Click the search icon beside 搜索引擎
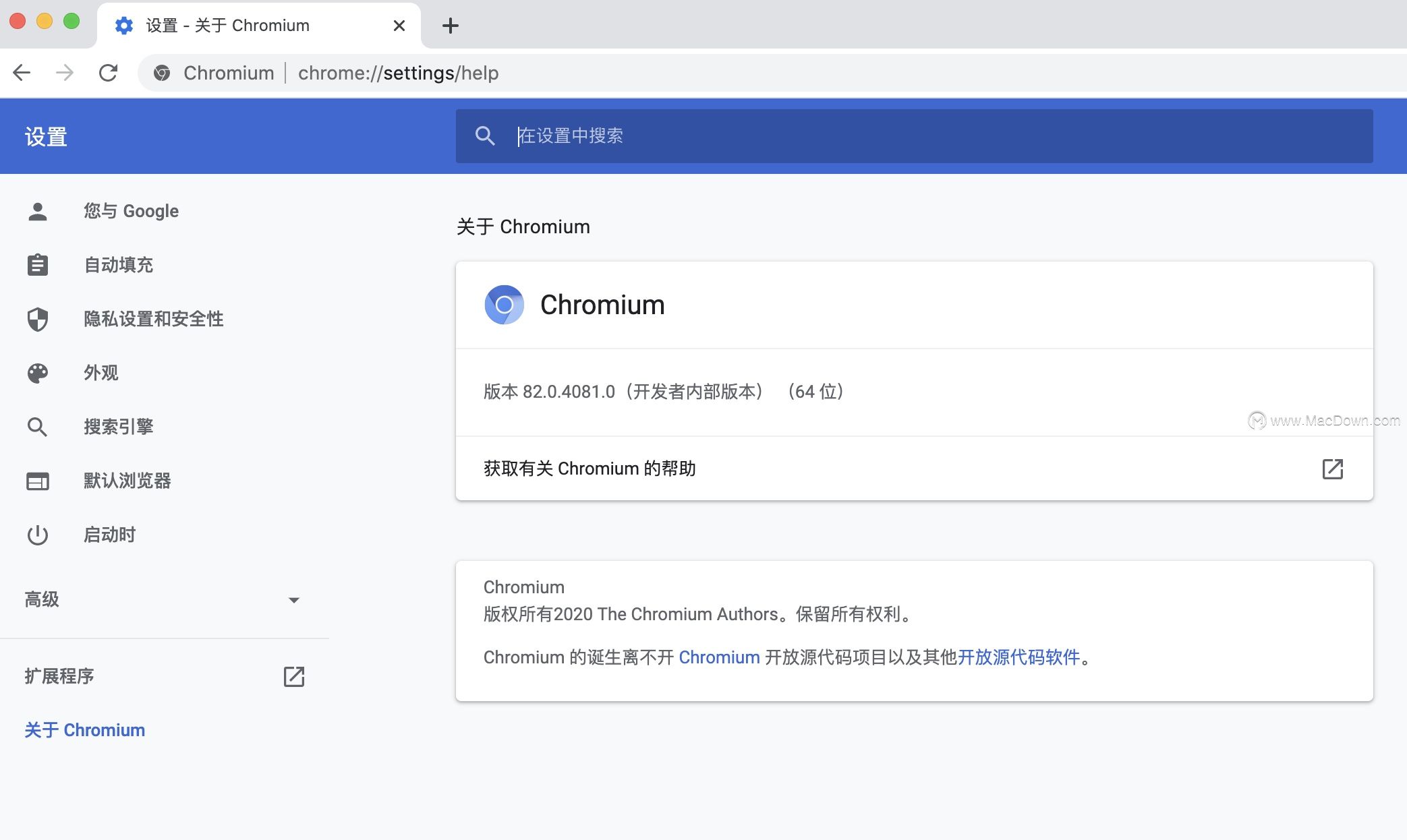 38,427
